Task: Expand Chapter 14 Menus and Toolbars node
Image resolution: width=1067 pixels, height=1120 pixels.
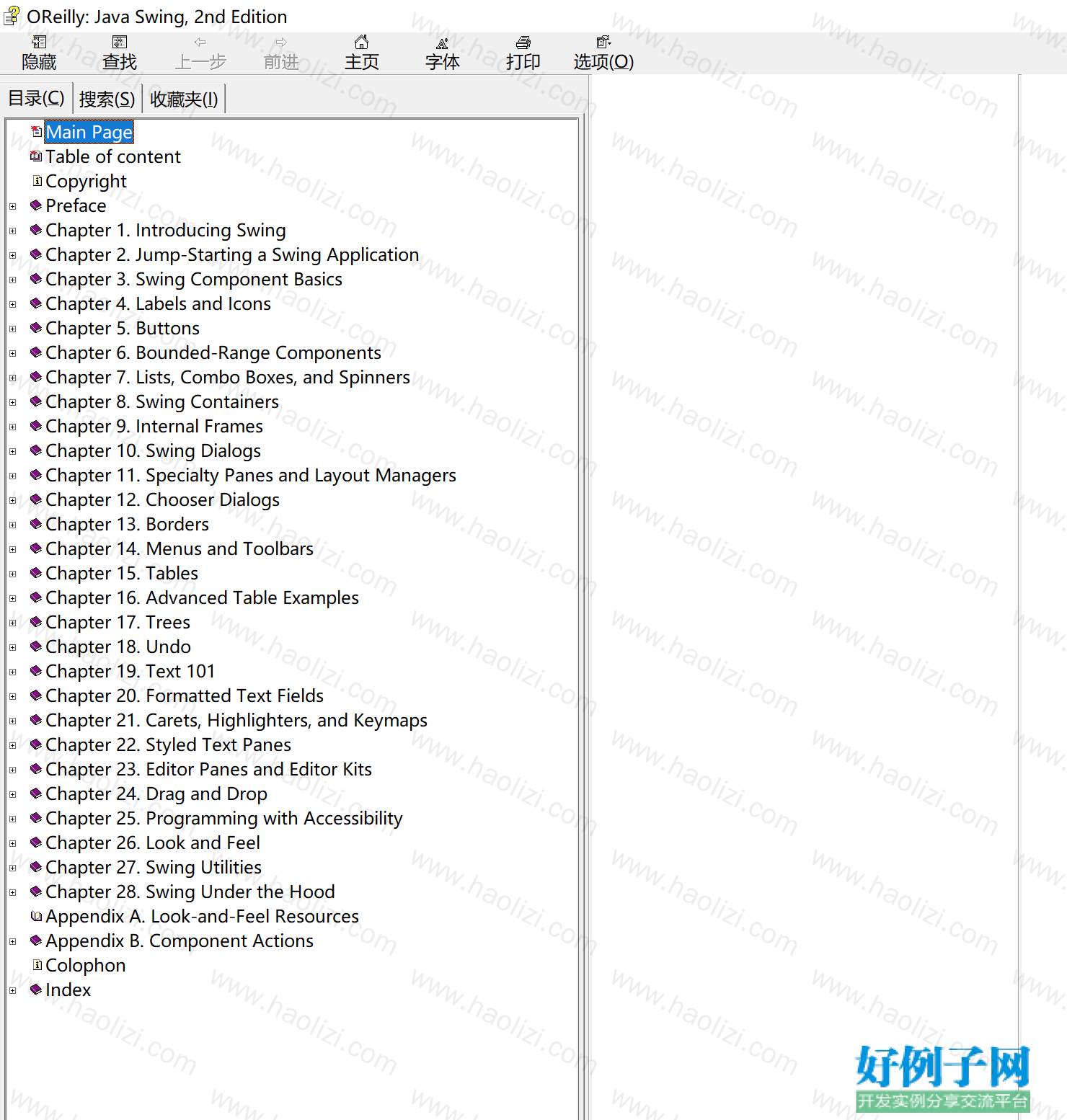Action: (x=12, y=549)
